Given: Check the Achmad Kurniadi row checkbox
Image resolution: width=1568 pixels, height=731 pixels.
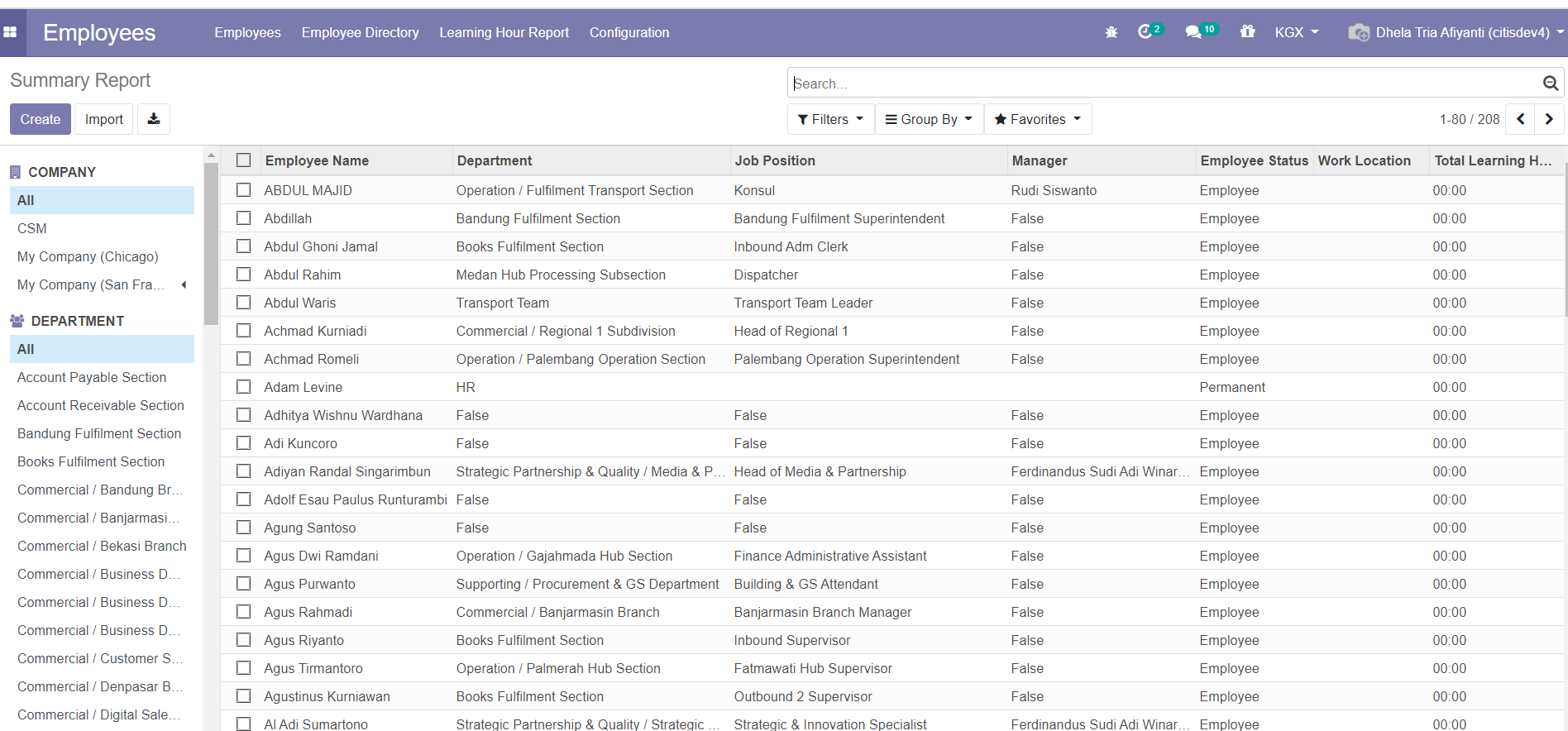Looking at the screenshot, I should click(243, 330).
